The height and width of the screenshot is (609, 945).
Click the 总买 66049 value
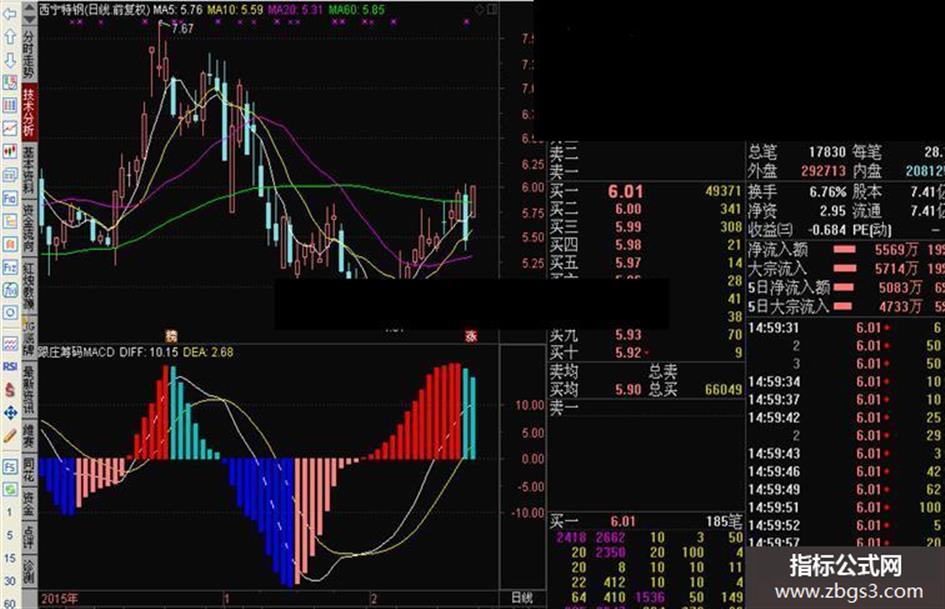point(723,390)
